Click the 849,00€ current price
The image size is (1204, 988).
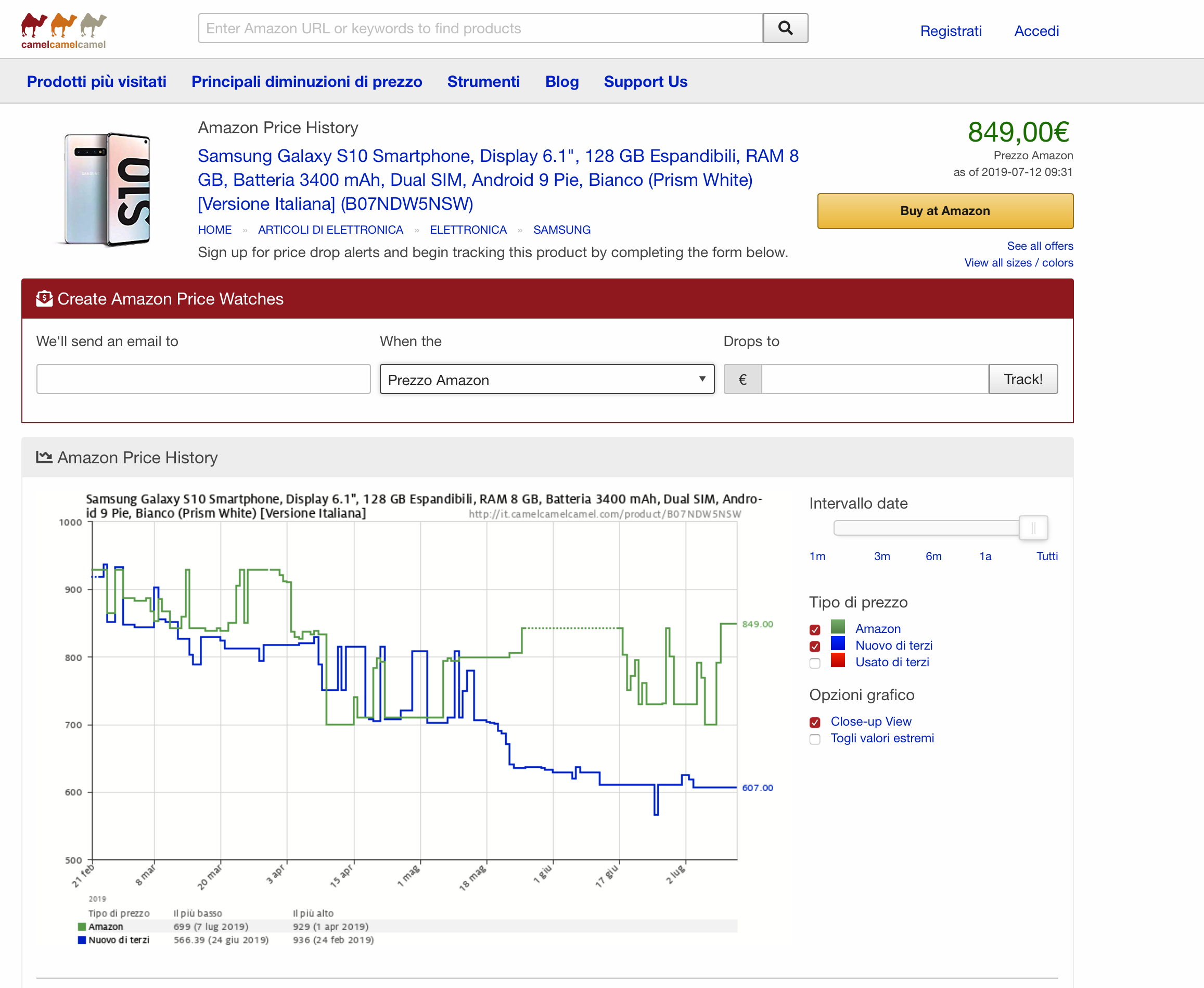pyautogui.click(x=1019, y=132)
